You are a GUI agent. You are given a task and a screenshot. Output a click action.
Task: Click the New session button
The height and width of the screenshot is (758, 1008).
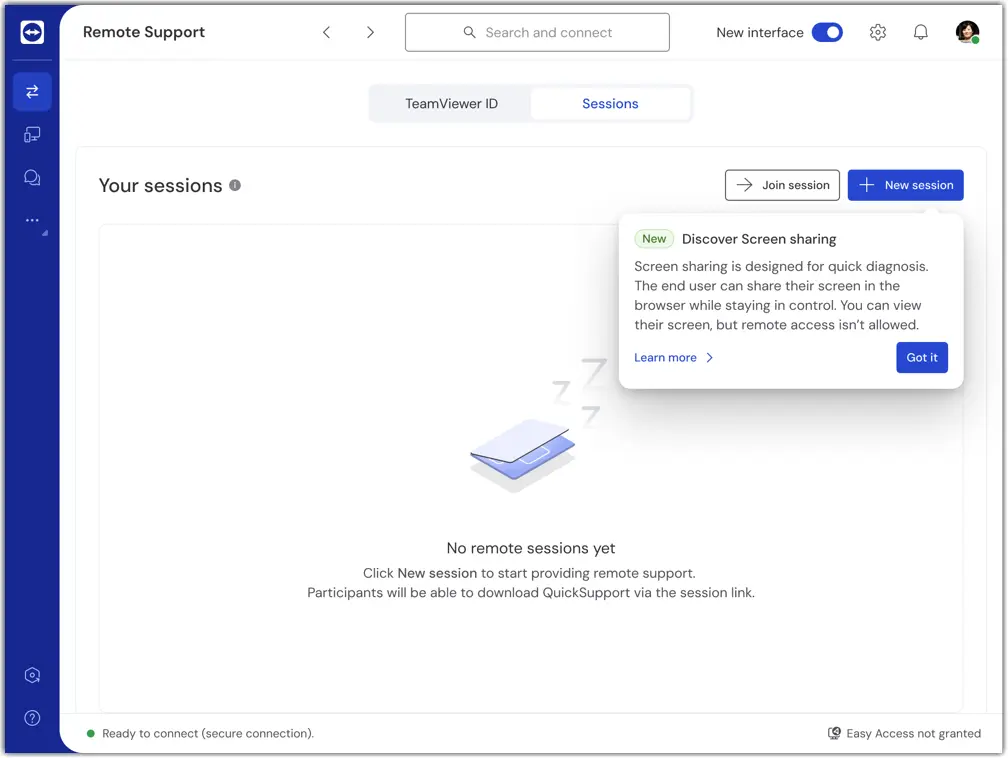click(x=905, y=185)
